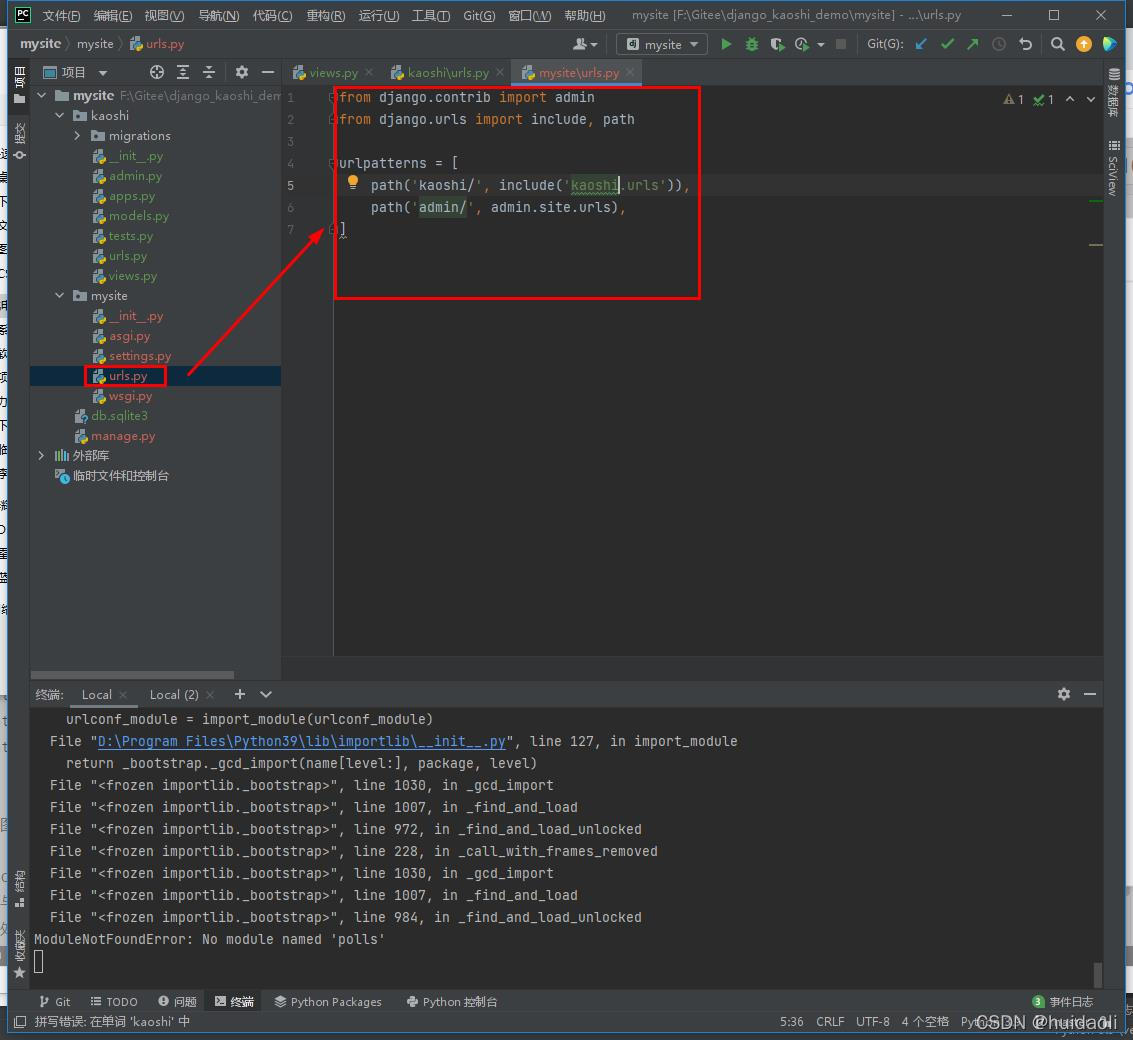Image resolution: width=1133 pixels, height=1040 pixels.
Task: Collapse the kaoshi folder
Action: click(60, 116)
